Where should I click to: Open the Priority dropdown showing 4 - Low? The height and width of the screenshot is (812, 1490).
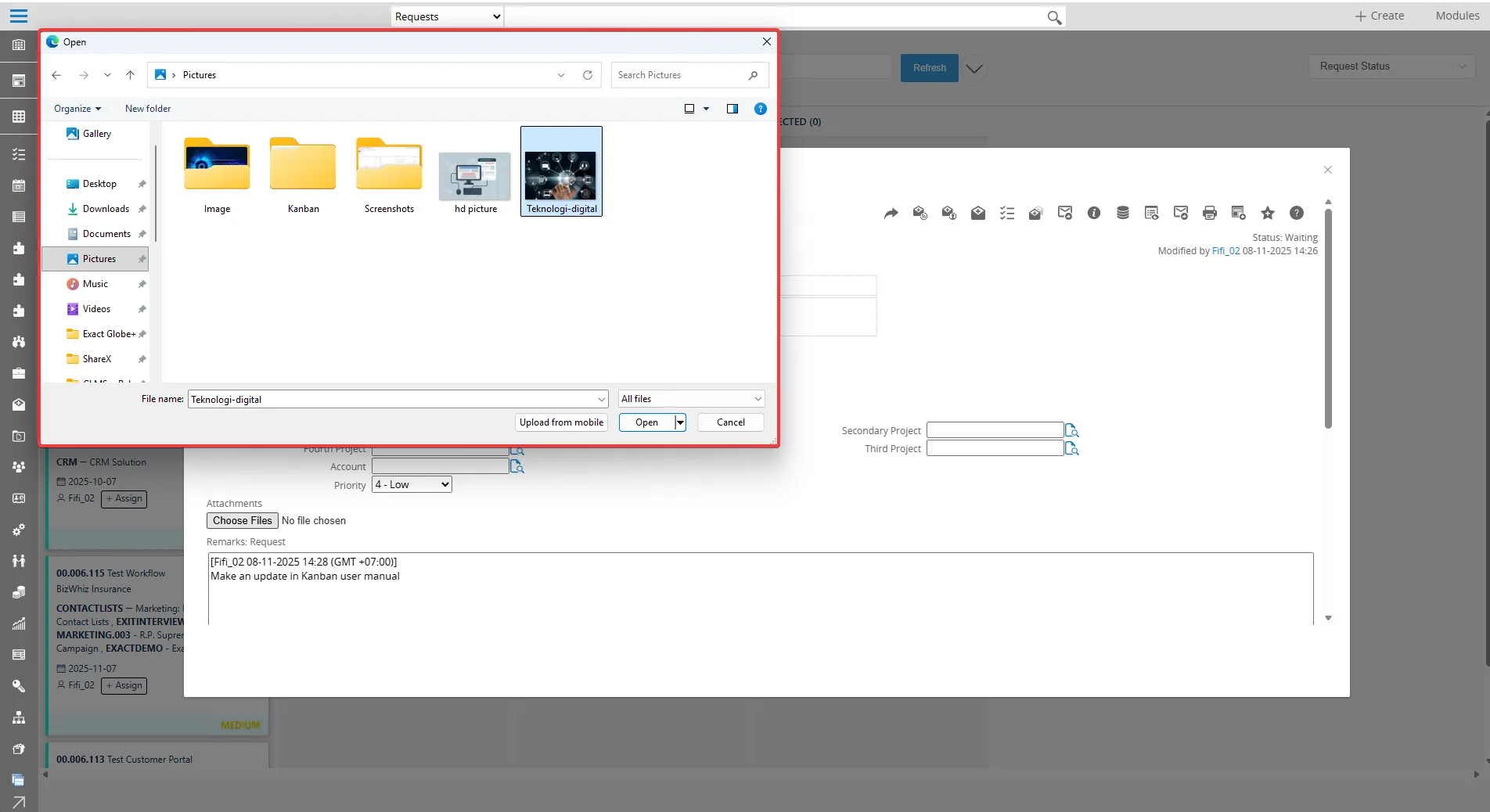[x=412, y=485]
